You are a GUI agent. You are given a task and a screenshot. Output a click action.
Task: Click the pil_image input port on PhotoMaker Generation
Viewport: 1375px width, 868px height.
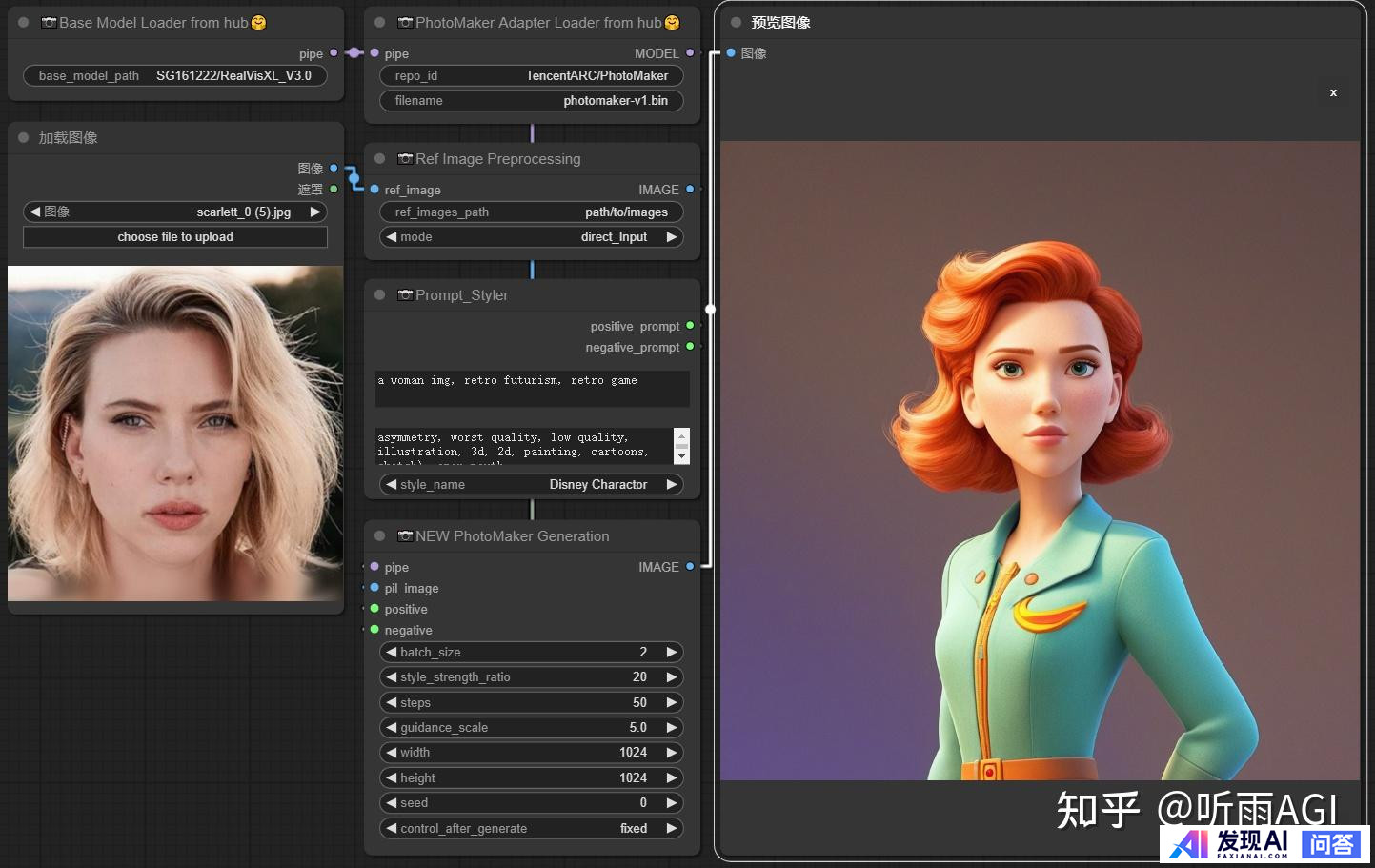(x=374, y=588)
